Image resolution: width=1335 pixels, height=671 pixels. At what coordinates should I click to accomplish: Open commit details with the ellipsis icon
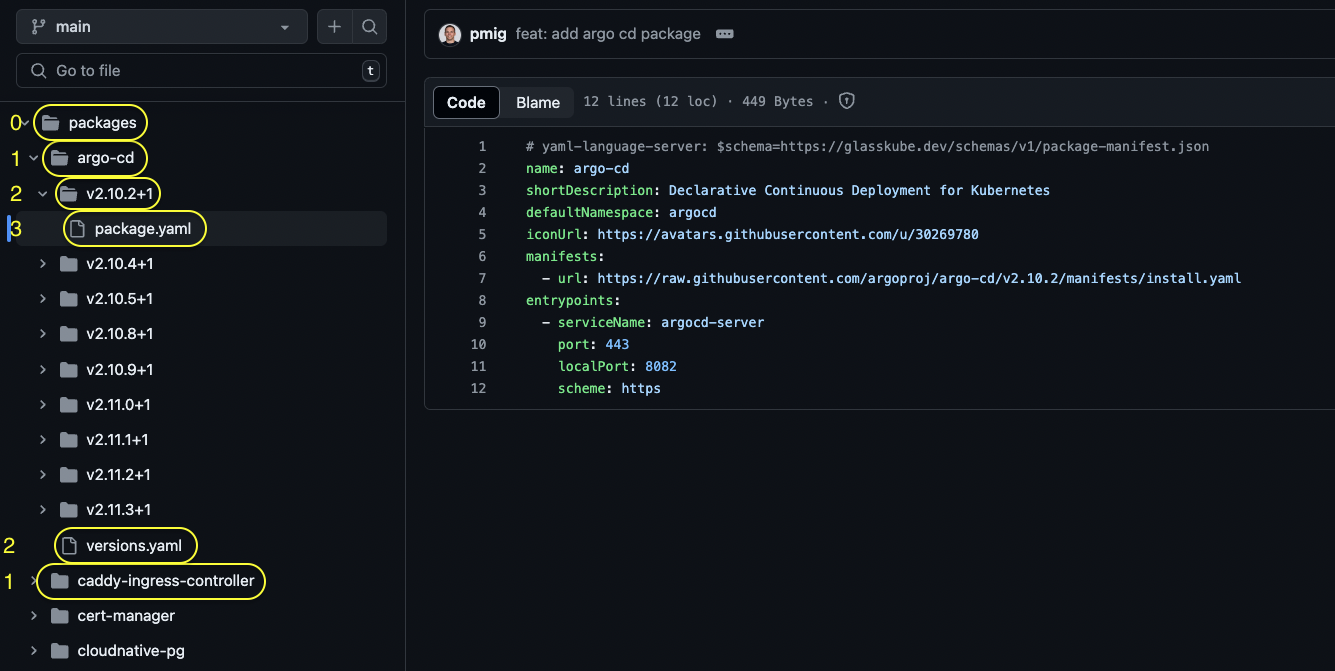tap(724, 33)
